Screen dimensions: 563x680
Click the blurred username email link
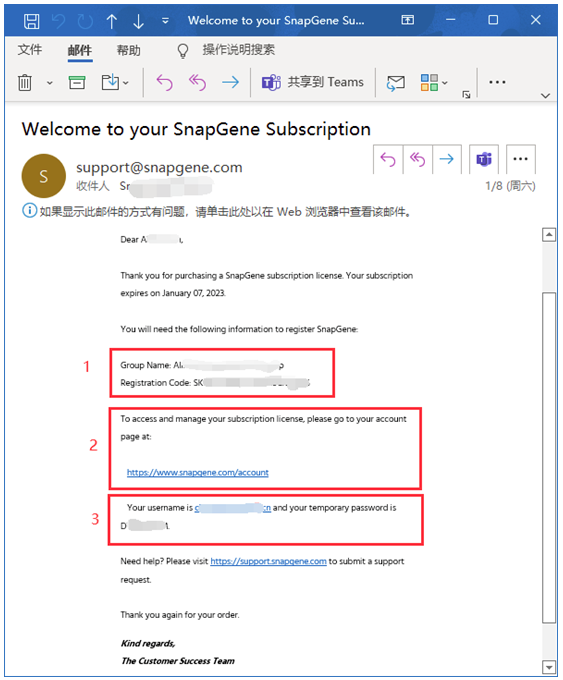[233, 508]
